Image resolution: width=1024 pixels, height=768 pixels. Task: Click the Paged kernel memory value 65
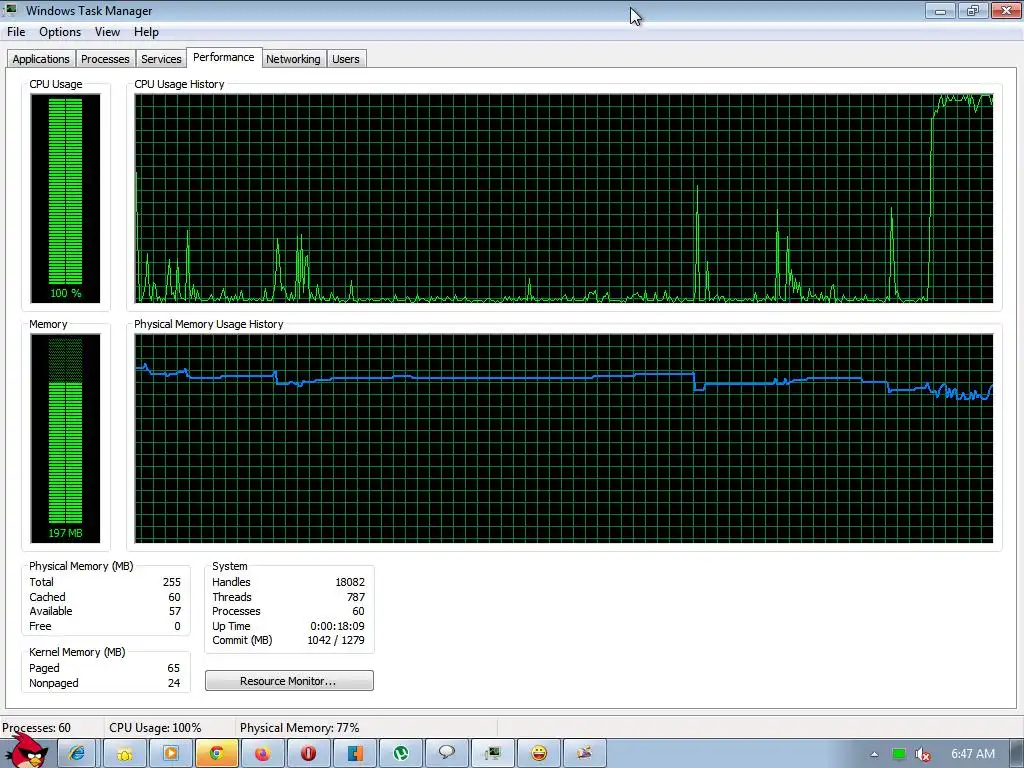point(174,668)
